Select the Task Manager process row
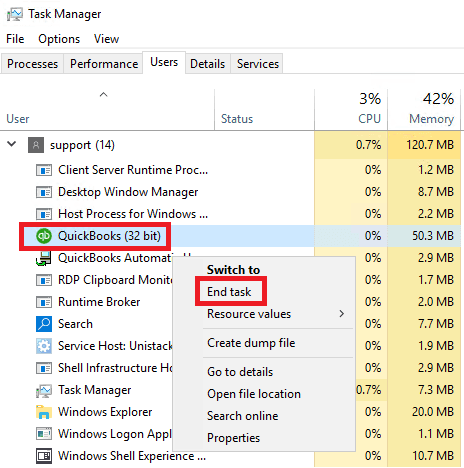 [94, 390]
